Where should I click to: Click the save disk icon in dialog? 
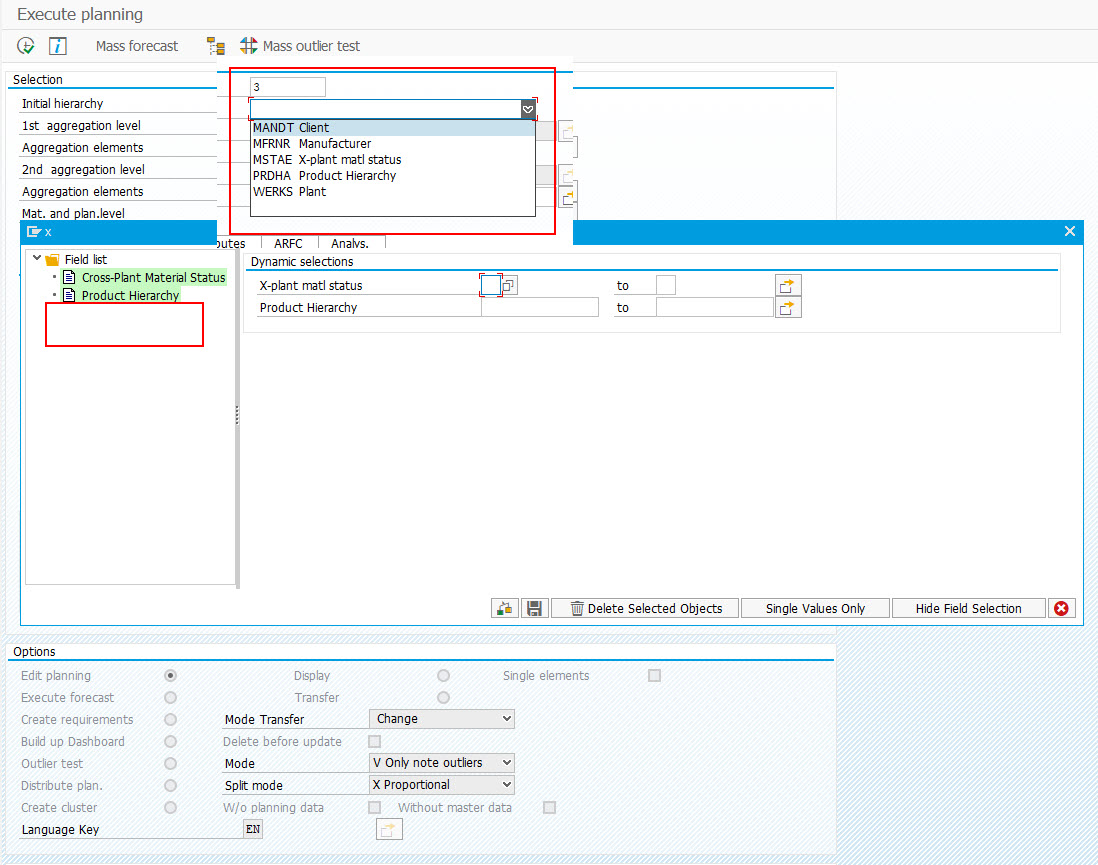[x=534, y=609]
